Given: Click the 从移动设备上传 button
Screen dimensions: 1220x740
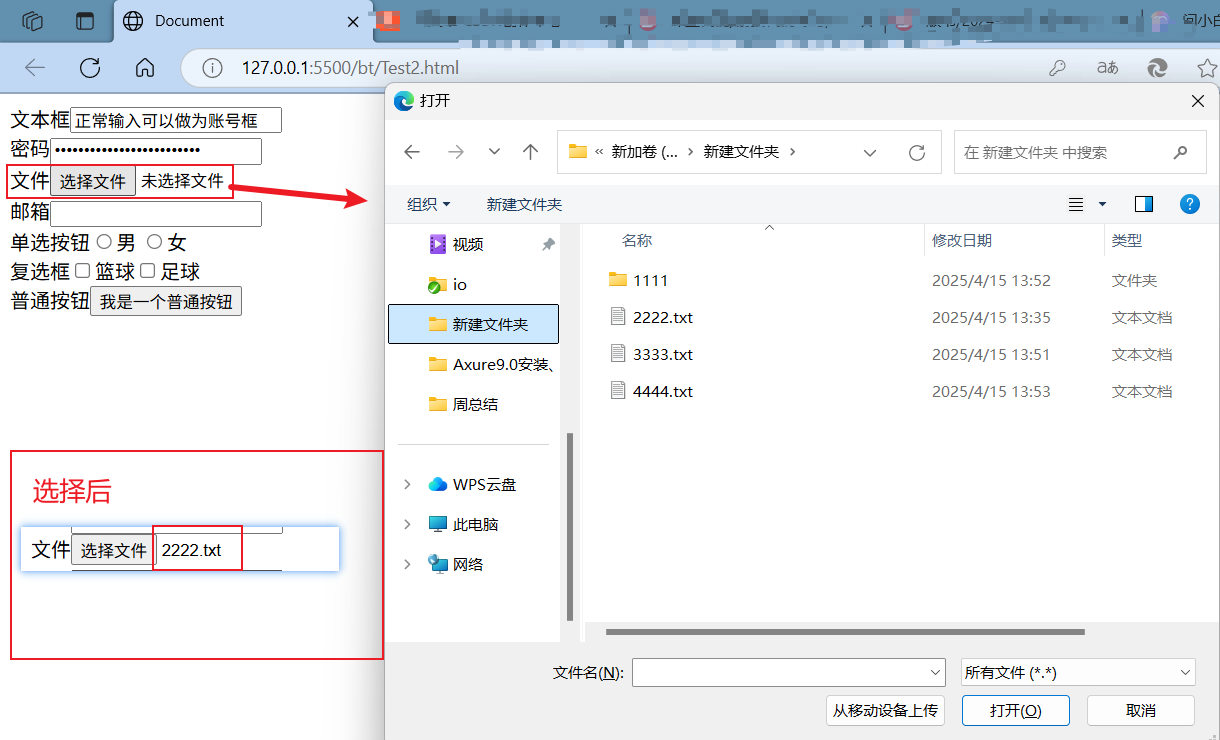Looking at the screenshot, I should 885,710.
